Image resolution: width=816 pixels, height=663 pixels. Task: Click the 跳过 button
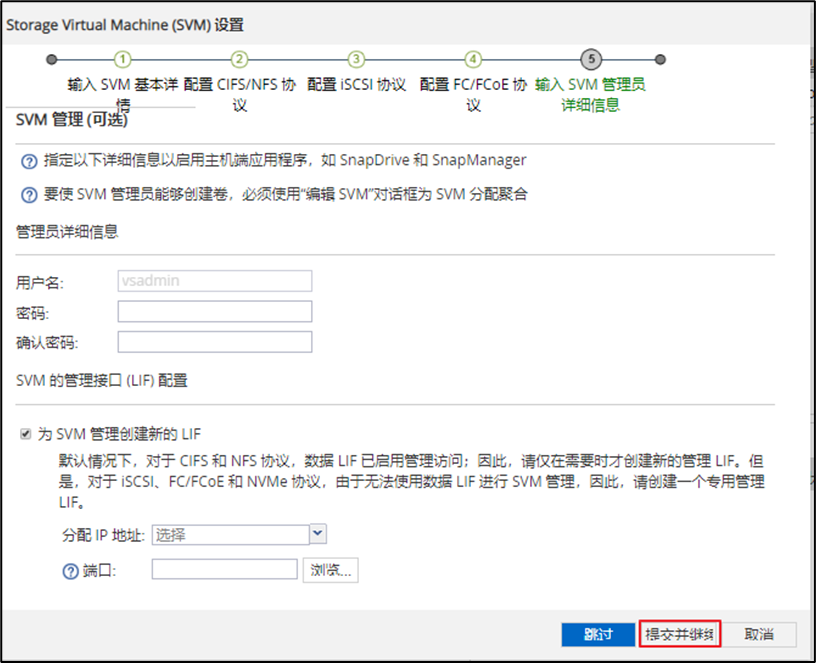(598, 634)
